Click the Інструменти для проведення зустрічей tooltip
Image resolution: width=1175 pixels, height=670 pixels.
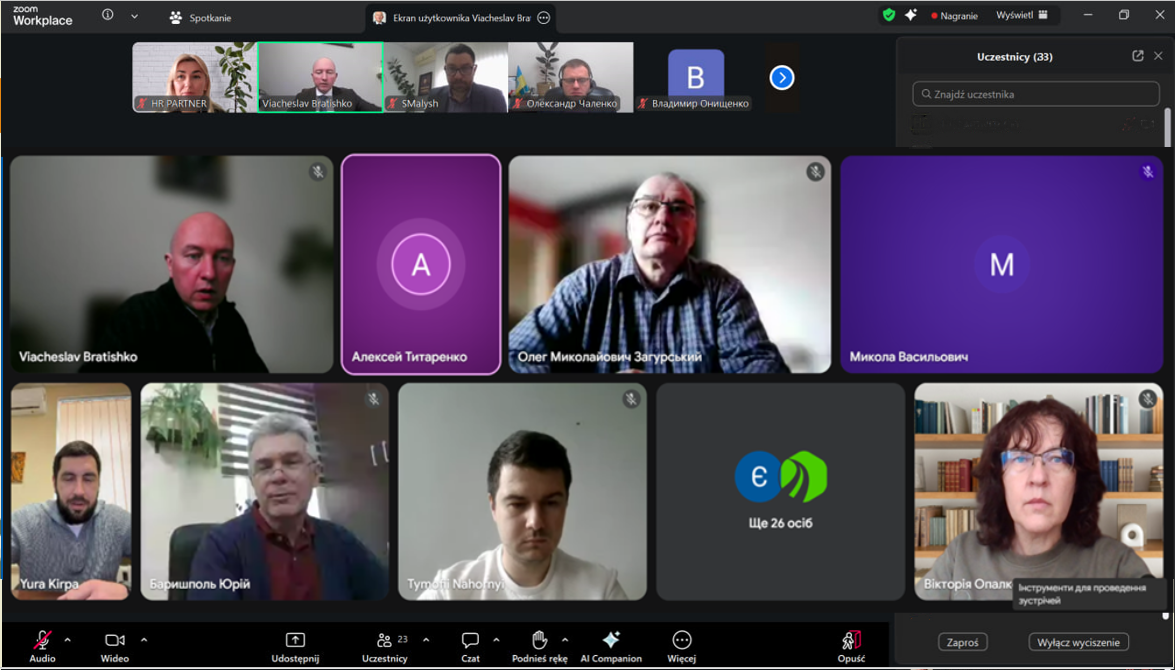(1090, 594)
